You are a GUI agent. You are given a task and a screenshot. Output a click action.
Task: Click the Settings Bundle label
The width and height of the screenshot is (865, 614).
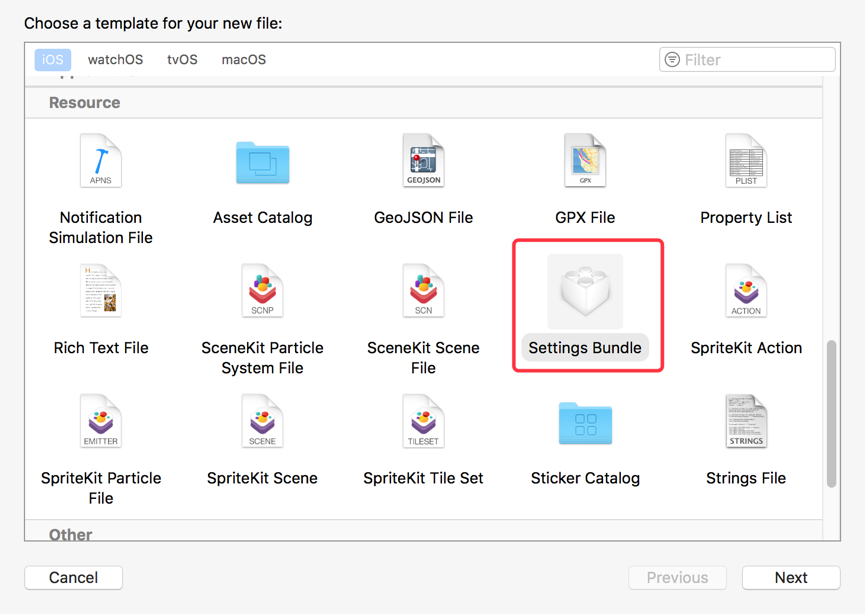(x=585, y=348)
